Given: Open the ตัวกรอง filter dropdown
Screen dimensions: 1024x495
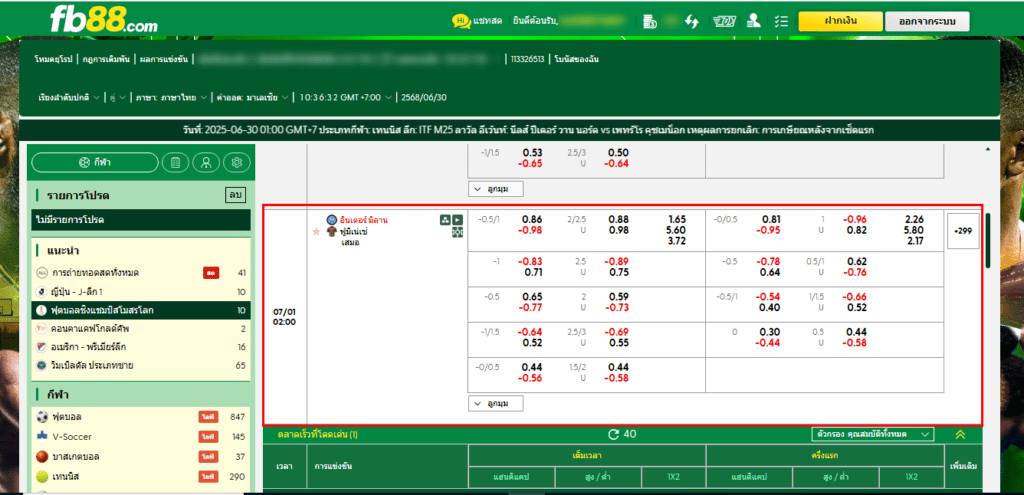Looking at the screenshot, I should click(x=872, y=434).
